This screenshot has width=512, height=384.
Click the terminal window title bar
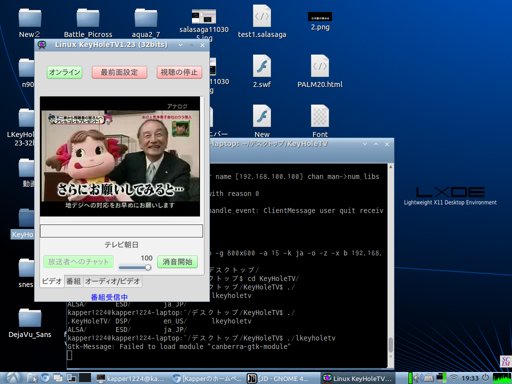[x=302, y=144]
